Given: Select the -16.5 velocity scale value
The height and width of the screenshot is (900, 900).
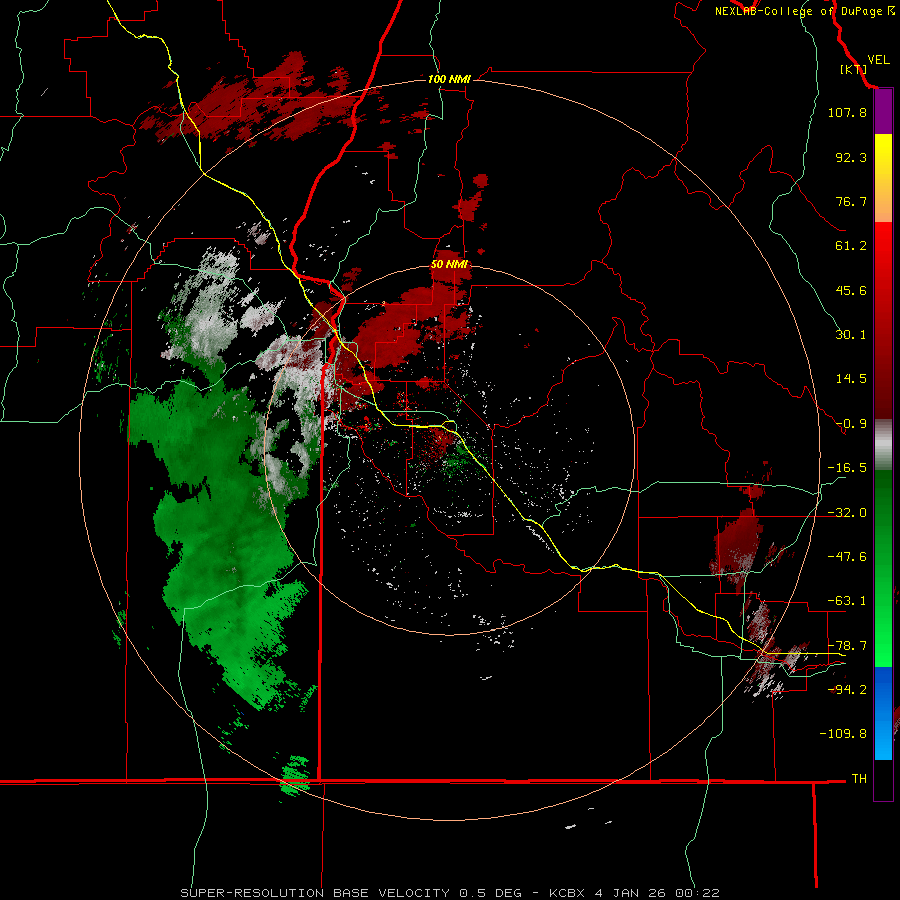Looking at the screenshot, I should click(847, 468).
